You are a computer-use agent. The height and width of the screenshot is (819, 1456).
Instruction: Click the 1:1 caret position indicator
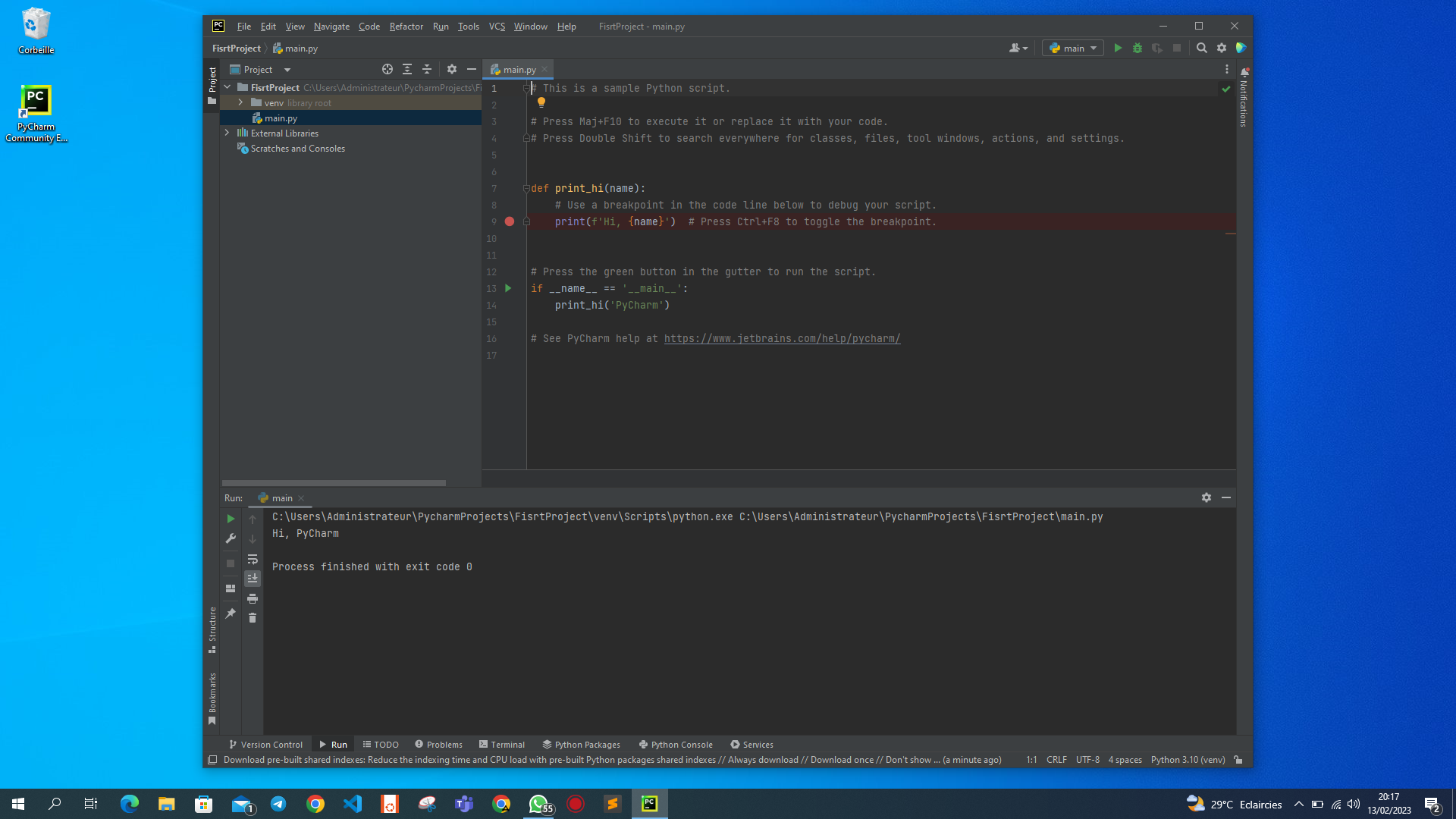point(1031,760)
